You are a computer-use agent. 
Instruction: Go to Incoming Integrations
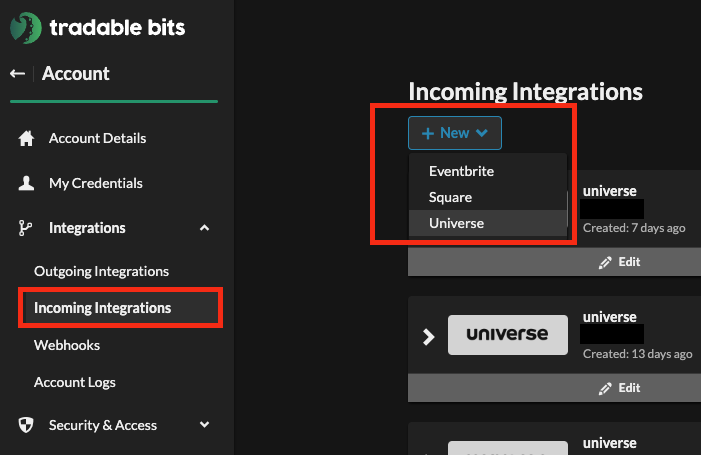click(x=102, y=308)
